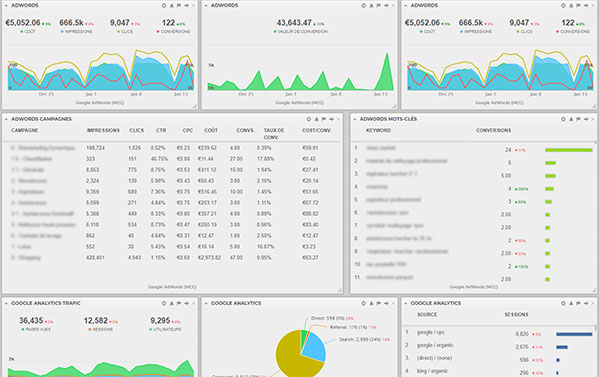
Task: Collapse the Google Analytics Source widget
Action: [x=406, y=304]
